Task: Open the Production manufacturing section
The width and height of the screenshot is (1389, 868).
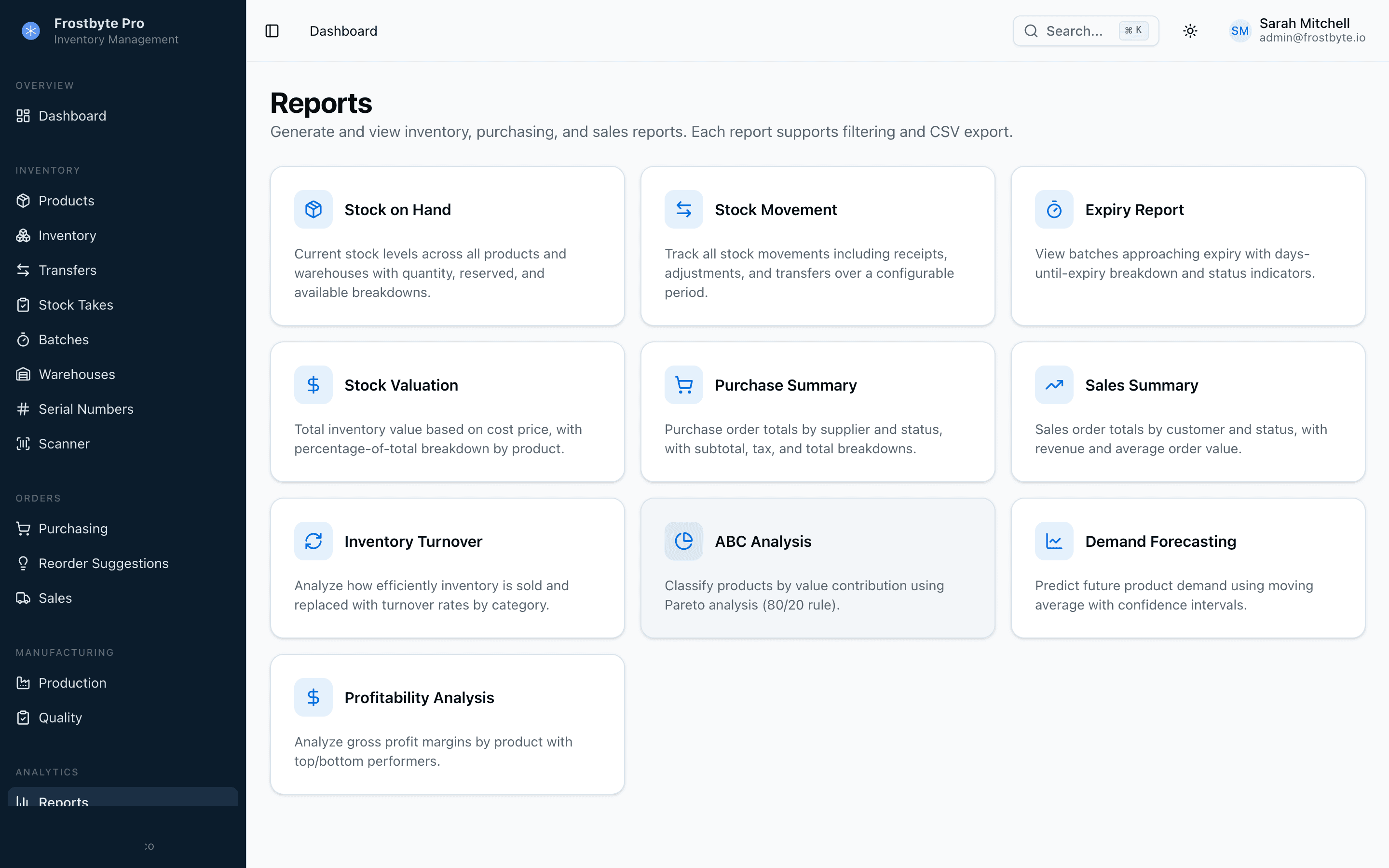Action: coord(72,682)
